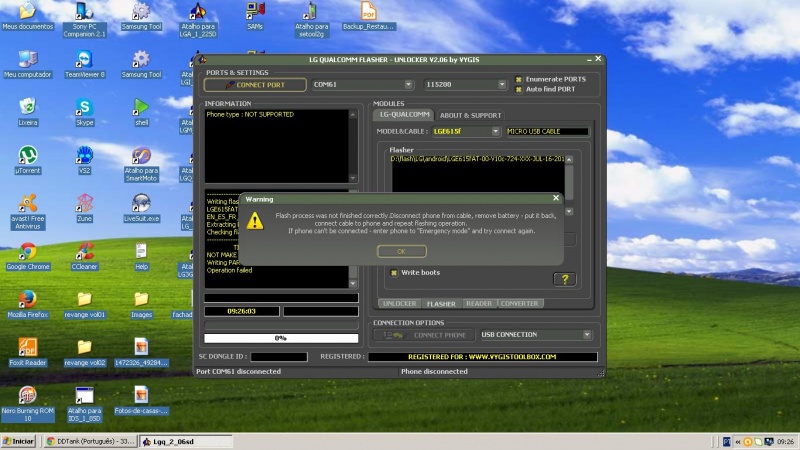Switch to the READER tab

coord(479,304)
